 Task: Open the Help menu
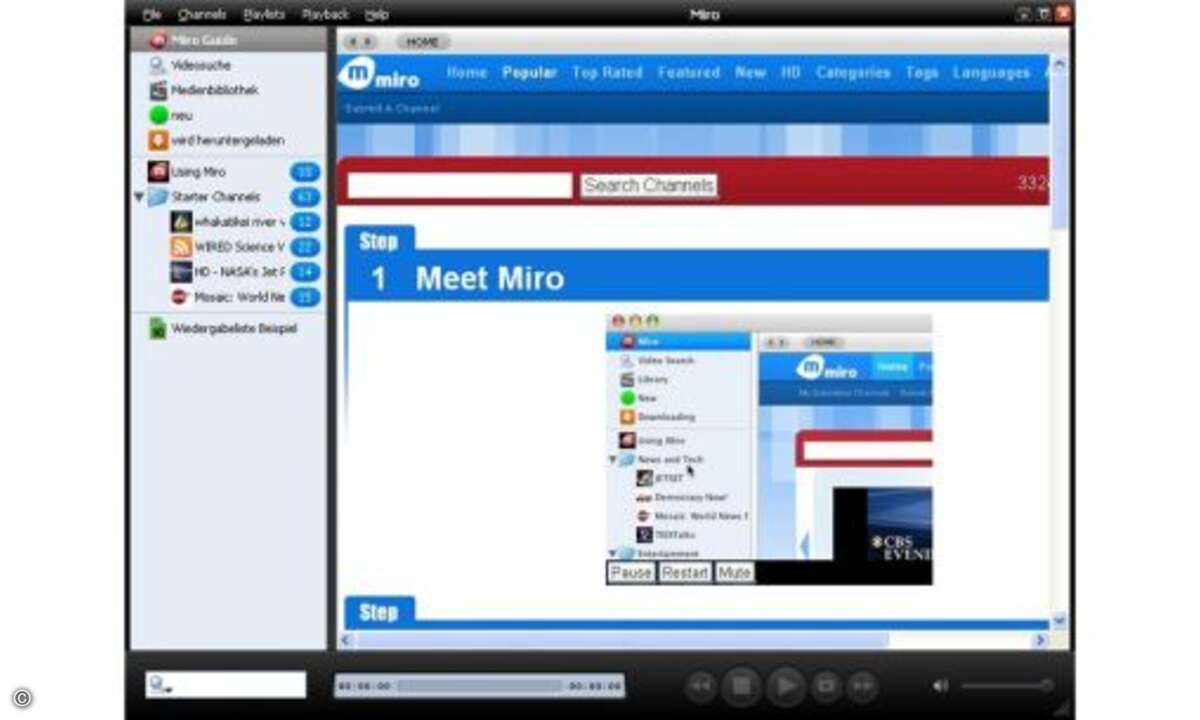click(377, 14)
